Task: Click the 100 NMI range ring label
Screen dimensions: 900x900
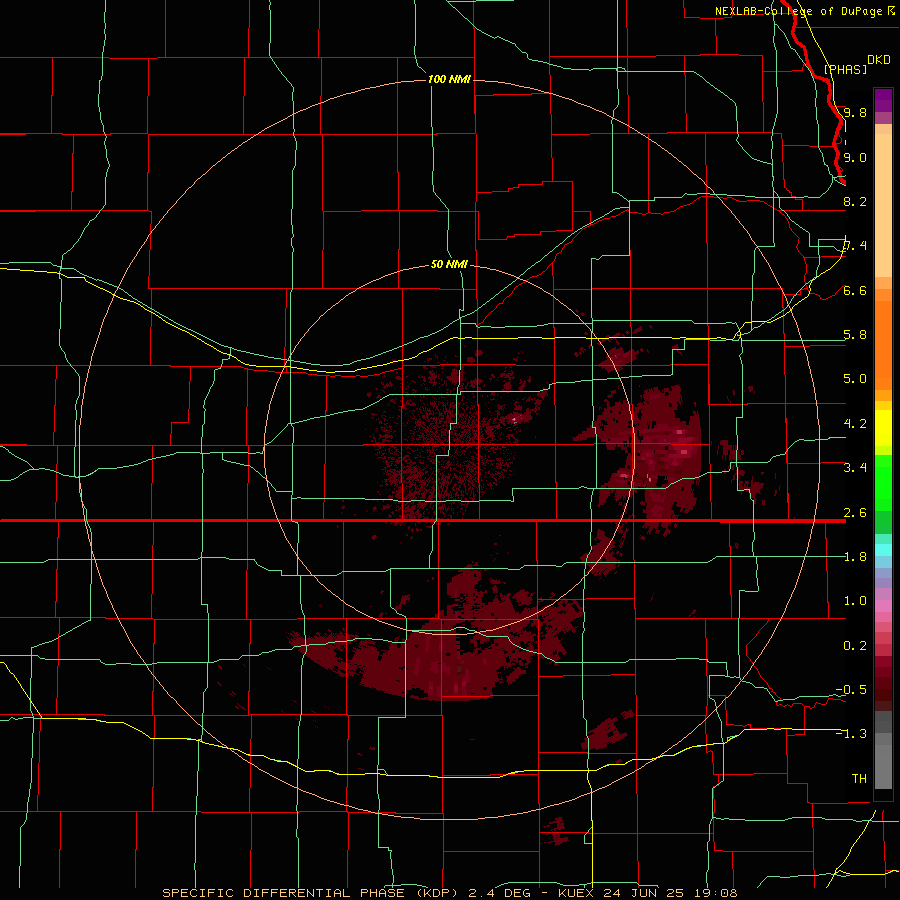Action: [449, 79]
